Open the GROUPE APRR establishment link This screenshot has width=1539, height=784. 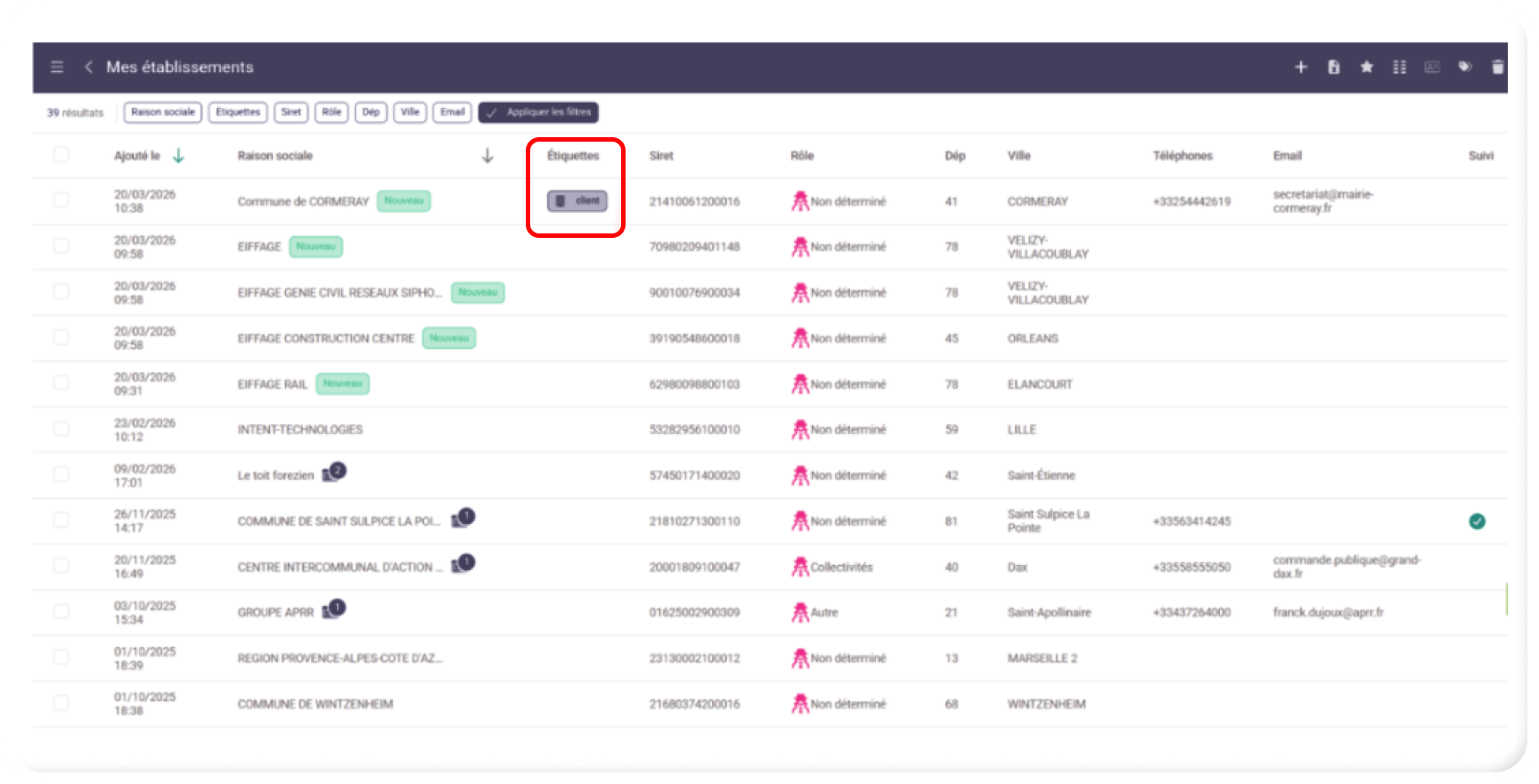275,613
